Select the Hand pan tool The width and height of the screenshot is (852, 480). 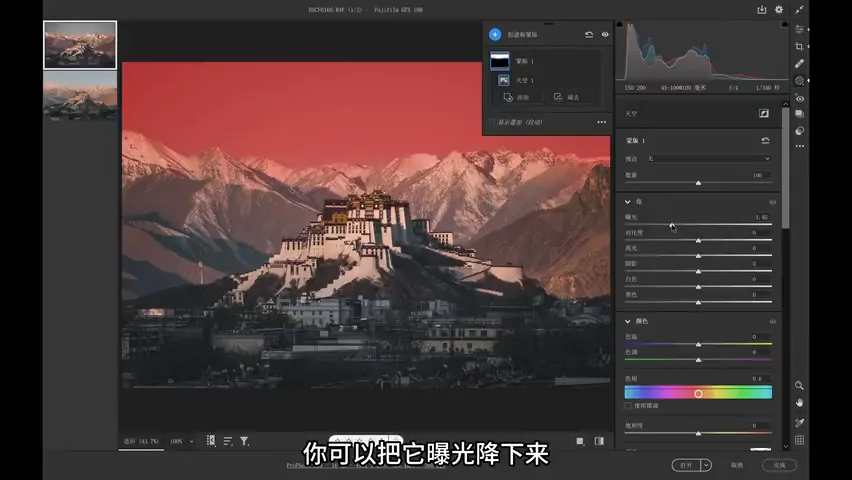click(799, 403)
